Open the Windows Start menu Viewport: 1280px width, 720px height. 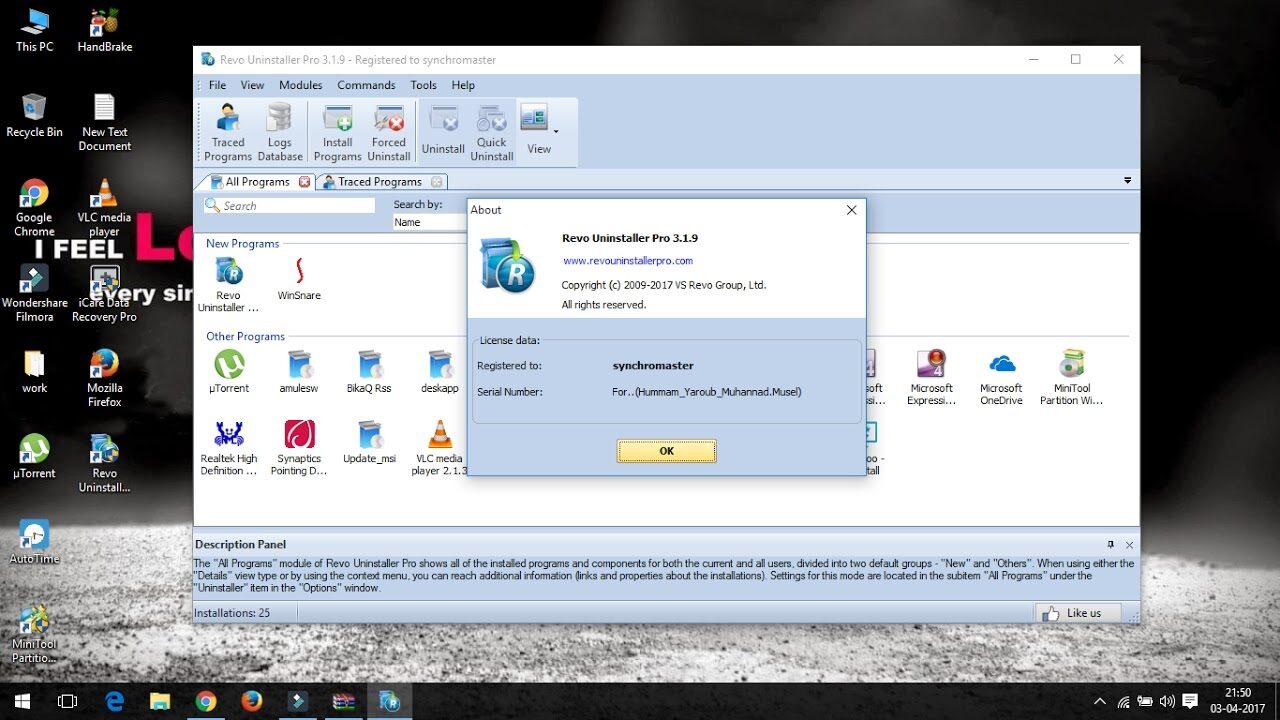(22, 701)
